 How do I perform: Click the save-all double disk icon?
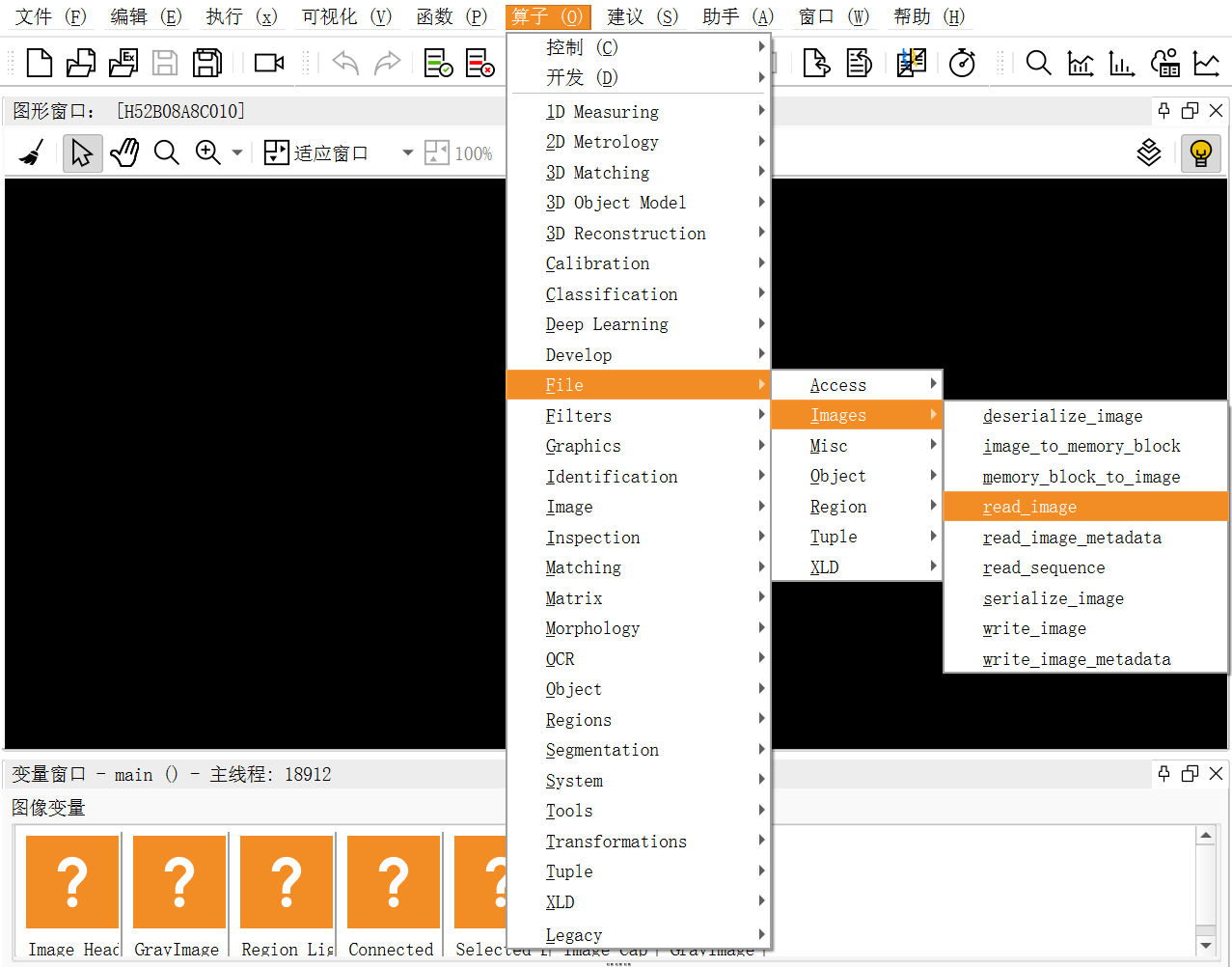click(x=207, y=63)
